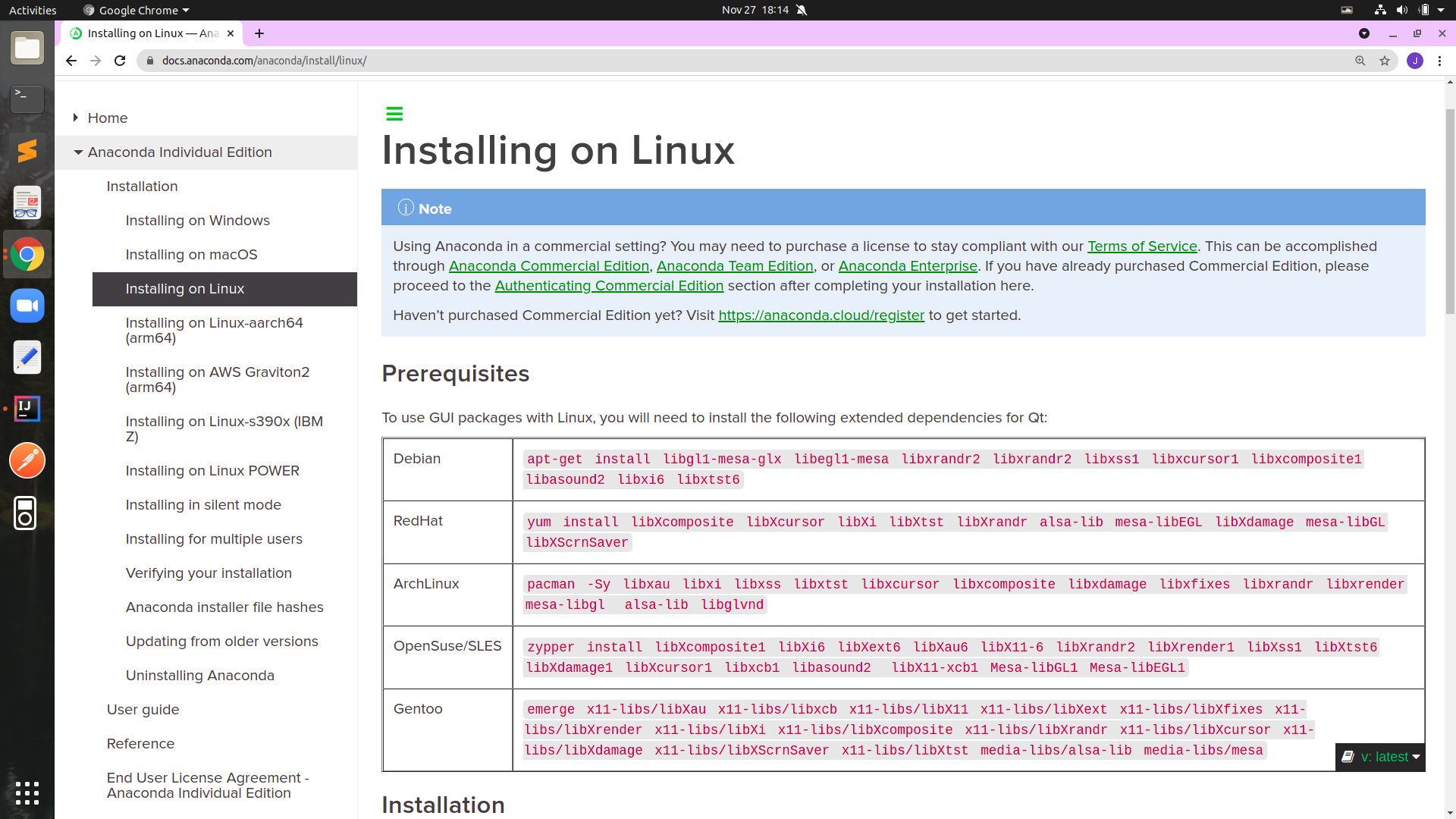Screen dimensions: 1456x819
Task: Click the page vertical scrollbar
Action: point(1449,212)
